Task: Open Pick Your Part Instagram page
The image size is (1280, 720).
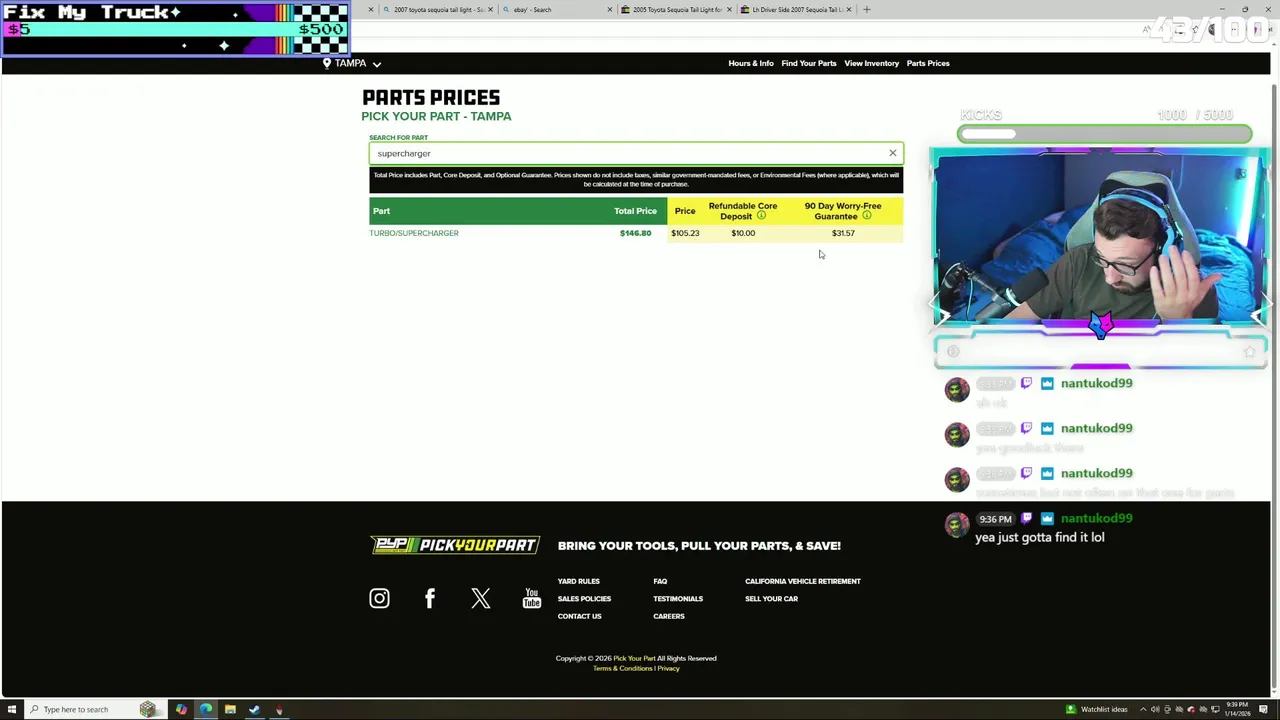Action: click(x=379, y=598)
